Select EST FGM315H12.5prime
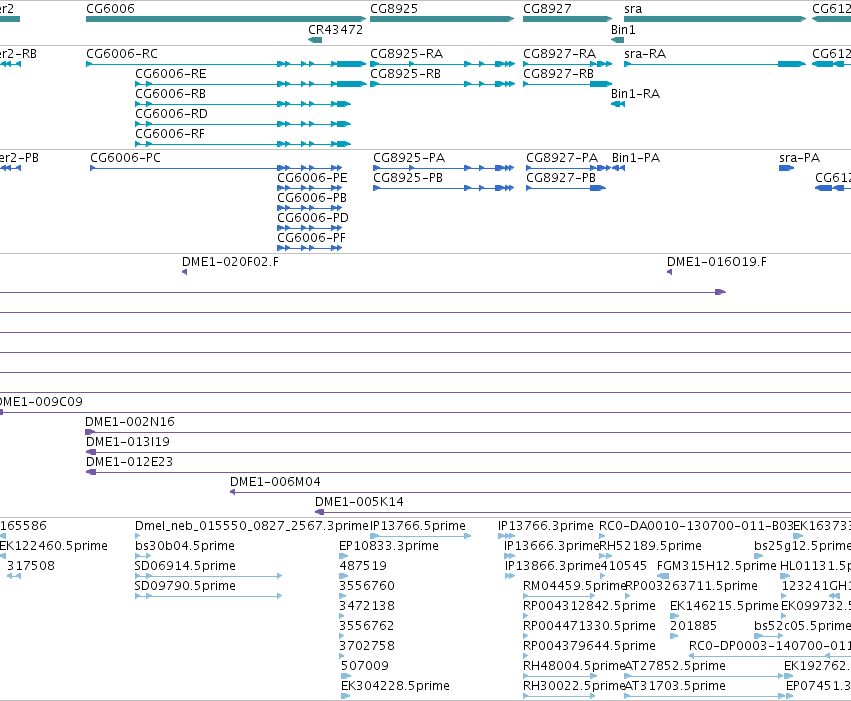The height and width of the screenshot is (701, 851). (x=716, y=566)
